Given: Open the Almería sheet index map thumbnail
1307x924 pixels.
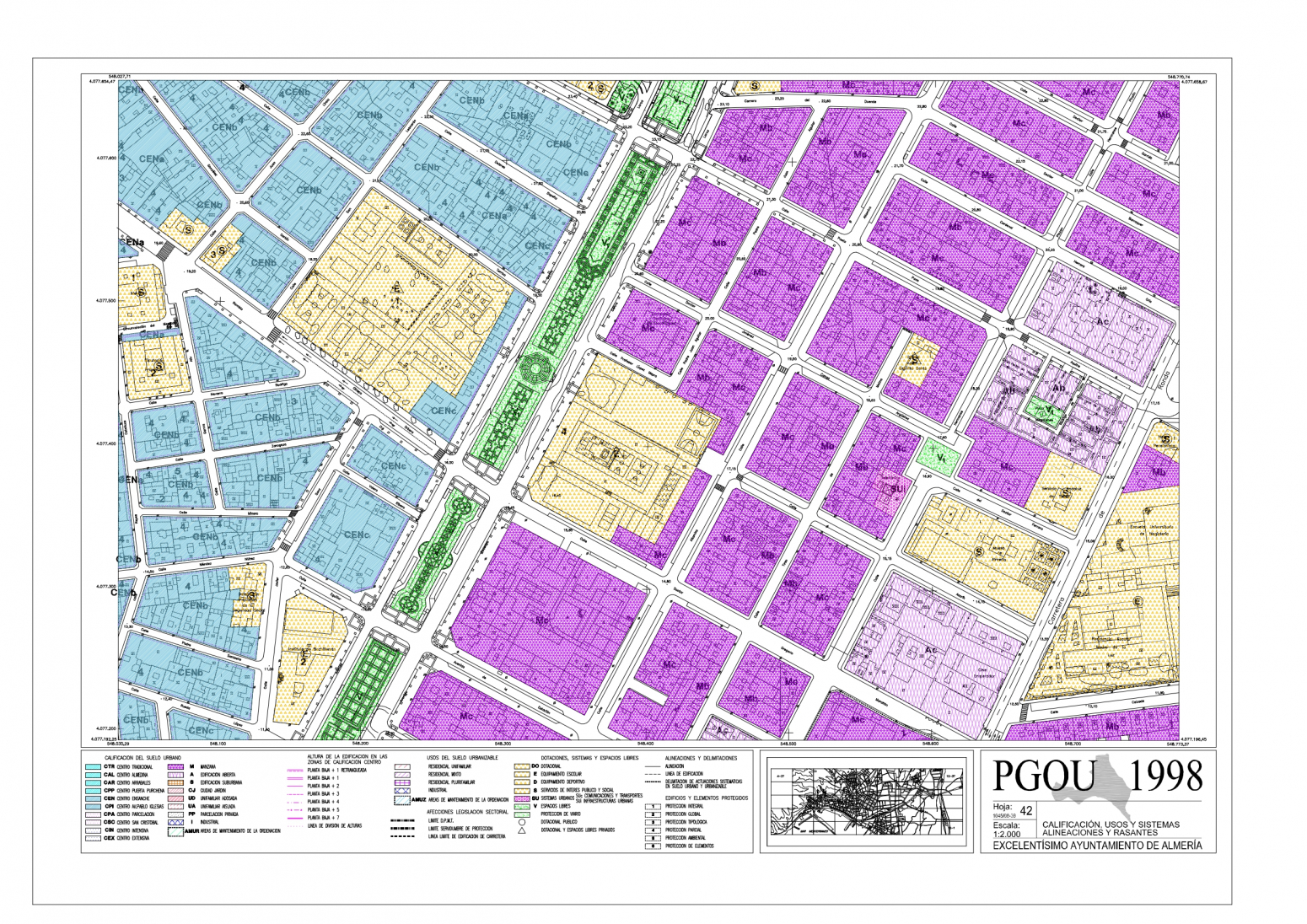Looking at the screenshot, I should coord(867,802).
